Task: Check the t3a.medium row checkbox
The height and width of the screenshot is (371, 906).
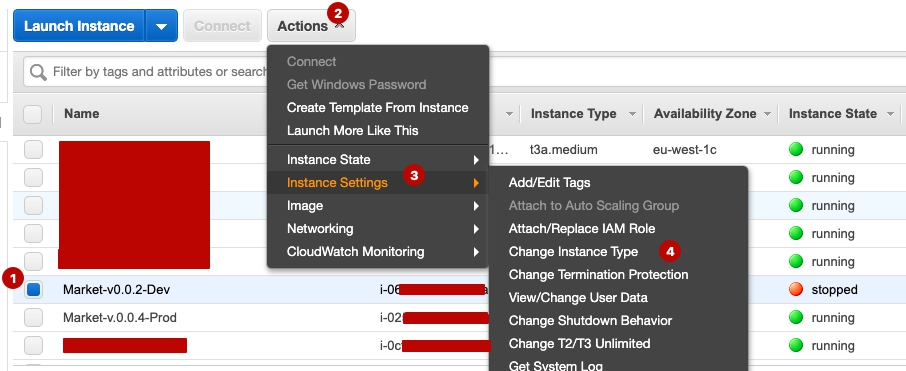Action: [x=33, y=150]
